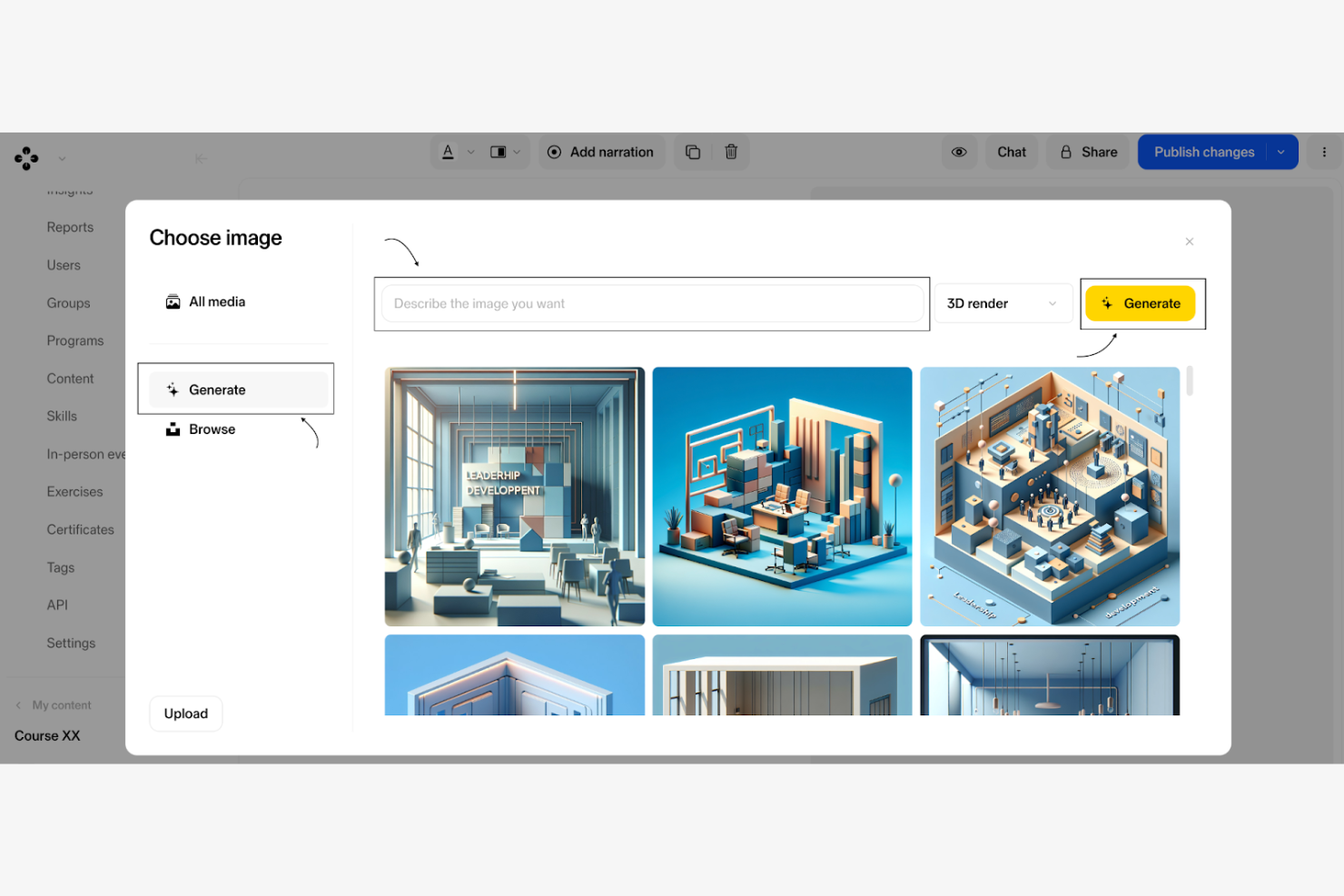Image resolution: width=1344 pixels, height=896 pixels.
Task: Select the Leadership Development office image
Action: [515, 497]
